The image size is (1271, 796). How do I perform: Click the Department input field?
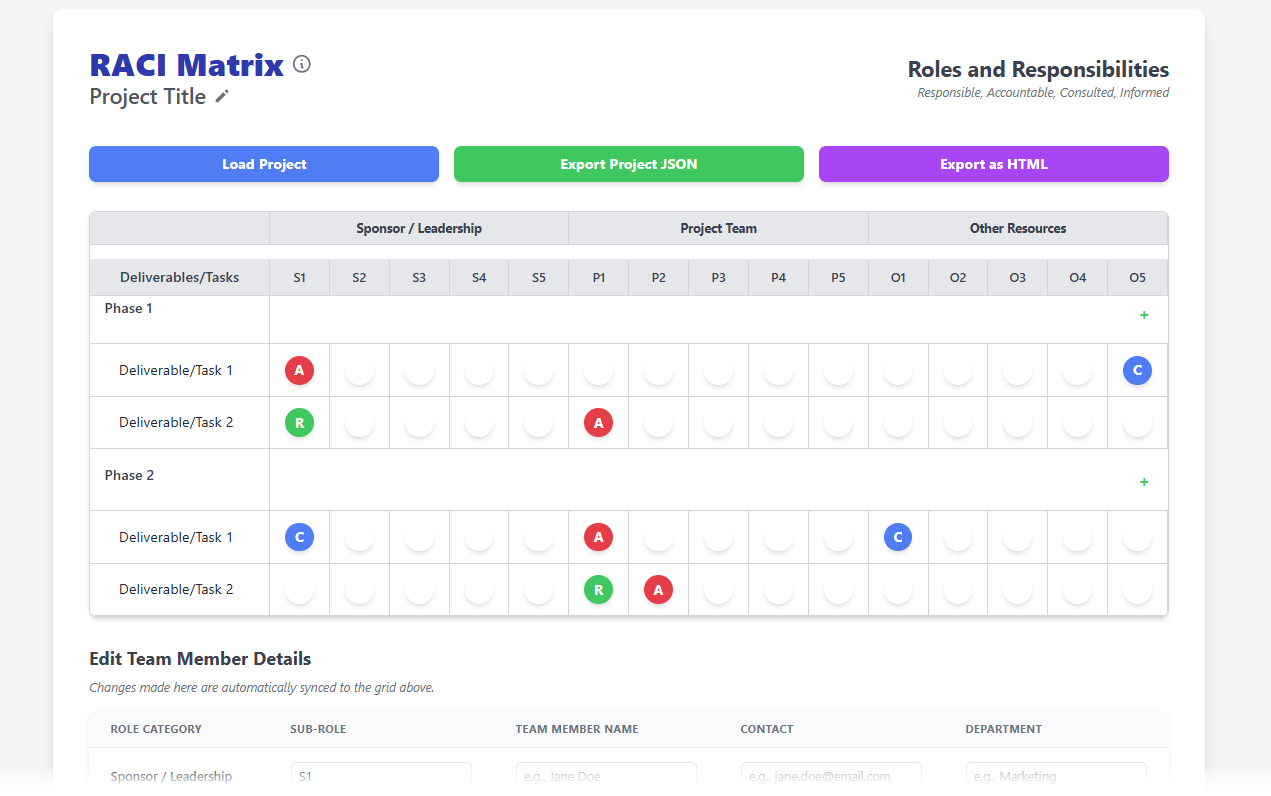1056,776
